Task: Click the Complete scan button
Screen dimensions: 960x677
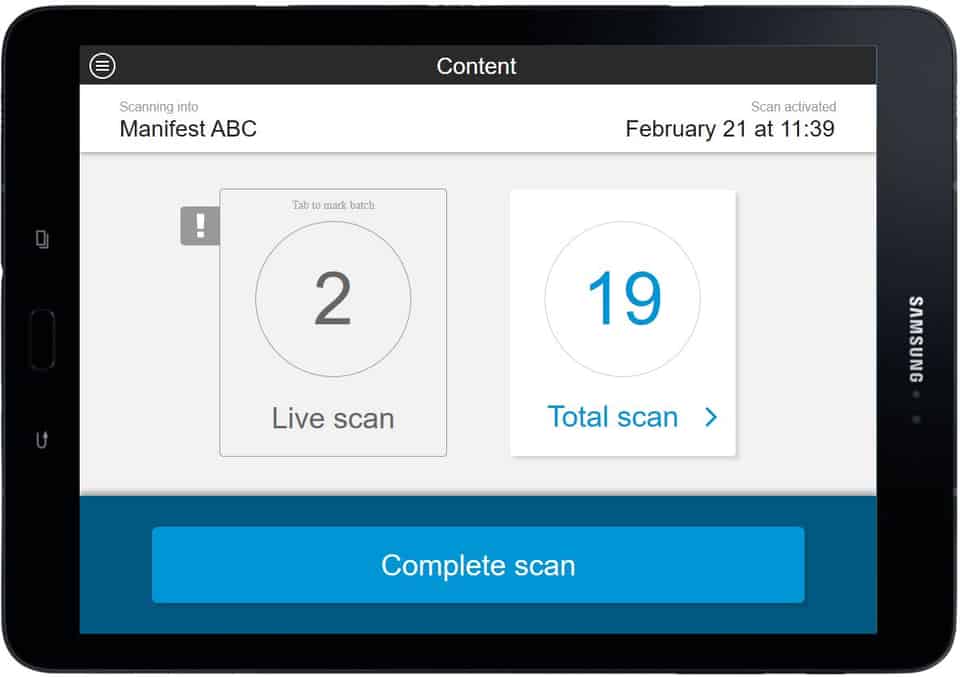Action: (x=478, y=565)
